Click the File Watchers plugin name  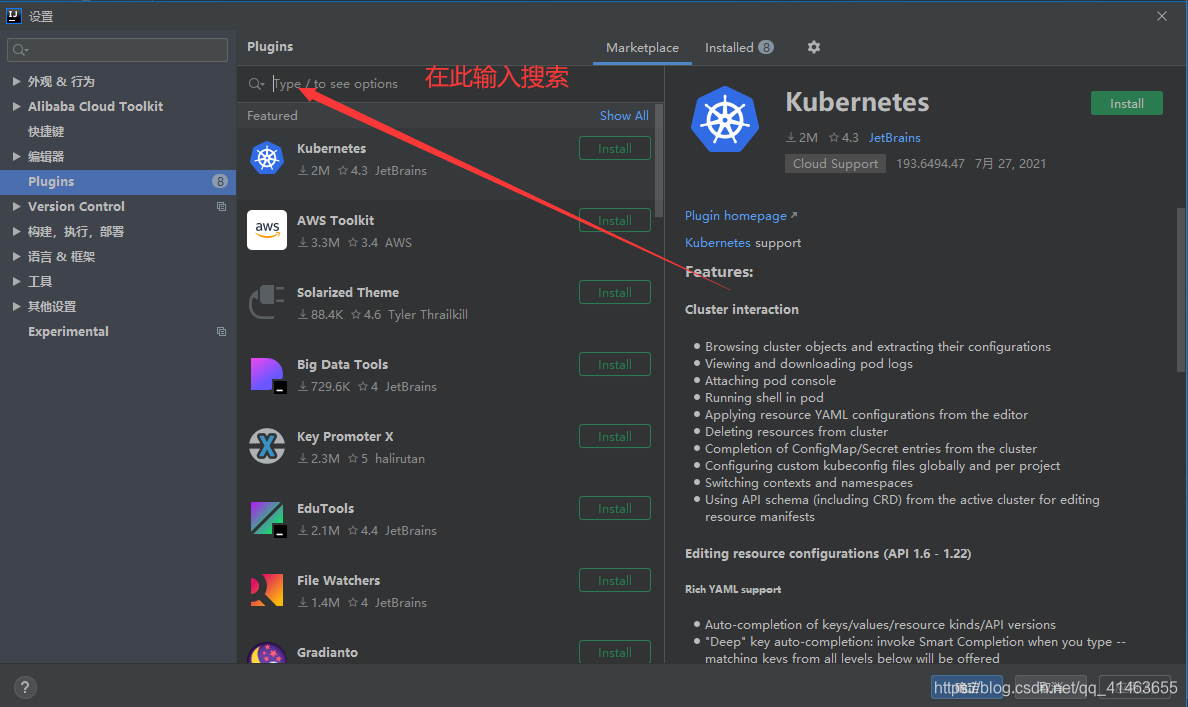pyautogui.click(x=338, y=580)
